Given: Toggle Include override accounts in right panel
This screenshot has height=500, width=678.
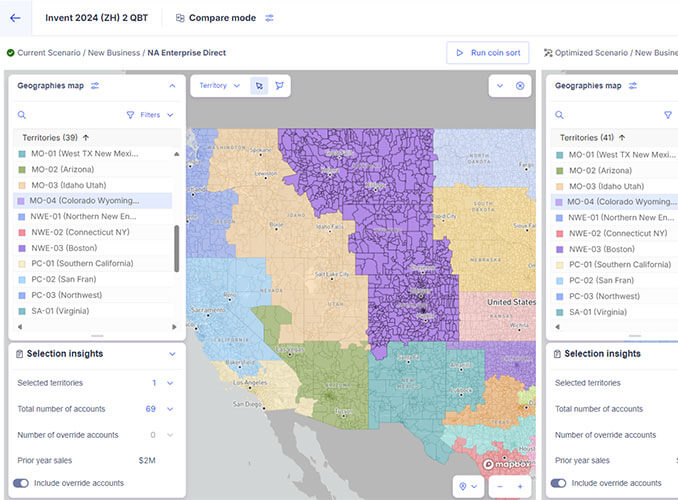Looking at the screenshot, I should click(x=559, y=483).
